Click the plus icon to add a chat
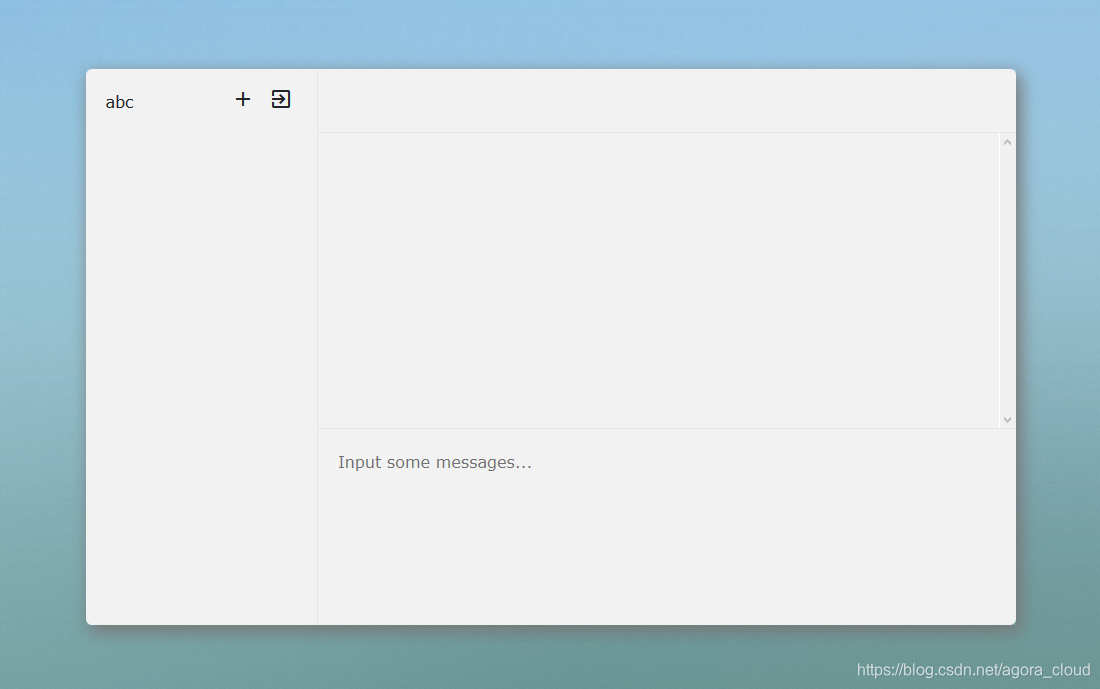The width and height of the screenshot is (1100, 689). tap(243, 99)
